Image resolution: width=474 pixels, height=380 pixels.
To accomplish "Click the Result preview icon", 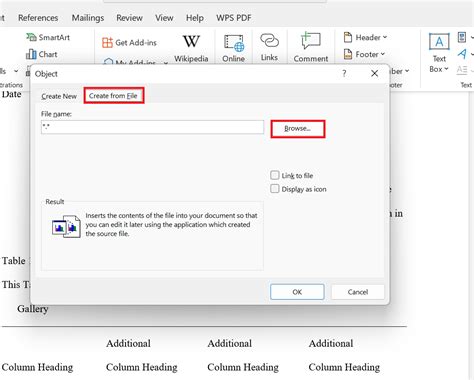I will tap(66, 227).
